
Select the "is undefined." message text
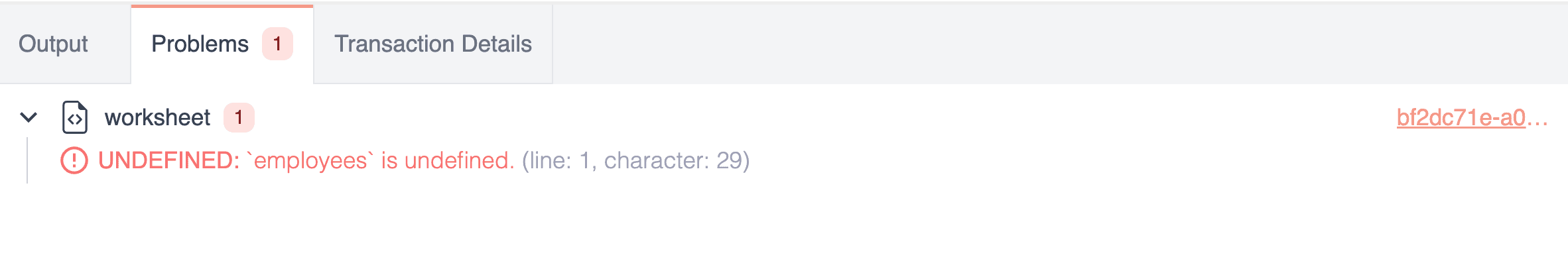447,160
